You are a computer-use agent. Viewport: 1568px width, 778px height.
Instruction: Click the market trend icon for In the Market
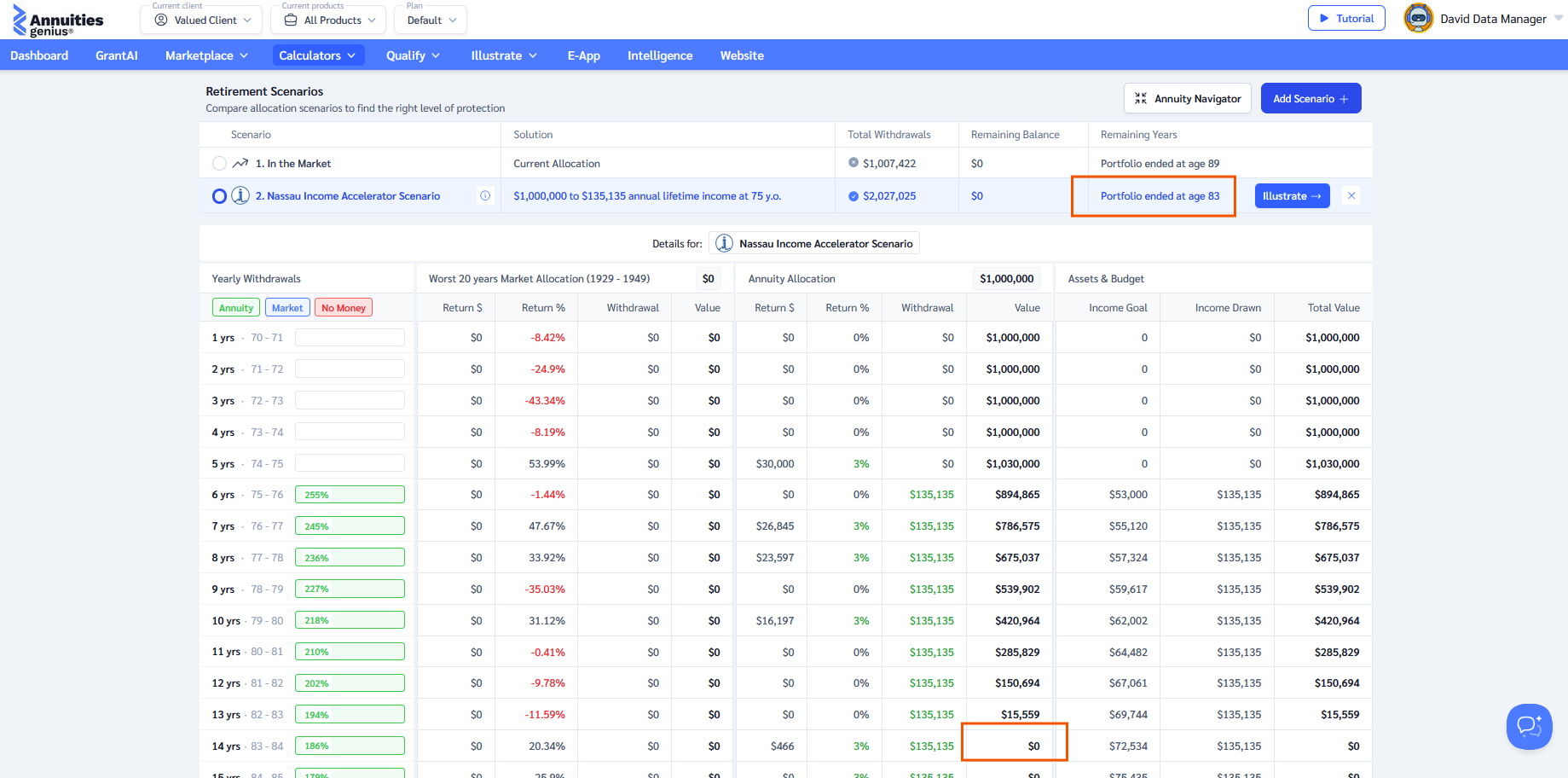[240, 164]
